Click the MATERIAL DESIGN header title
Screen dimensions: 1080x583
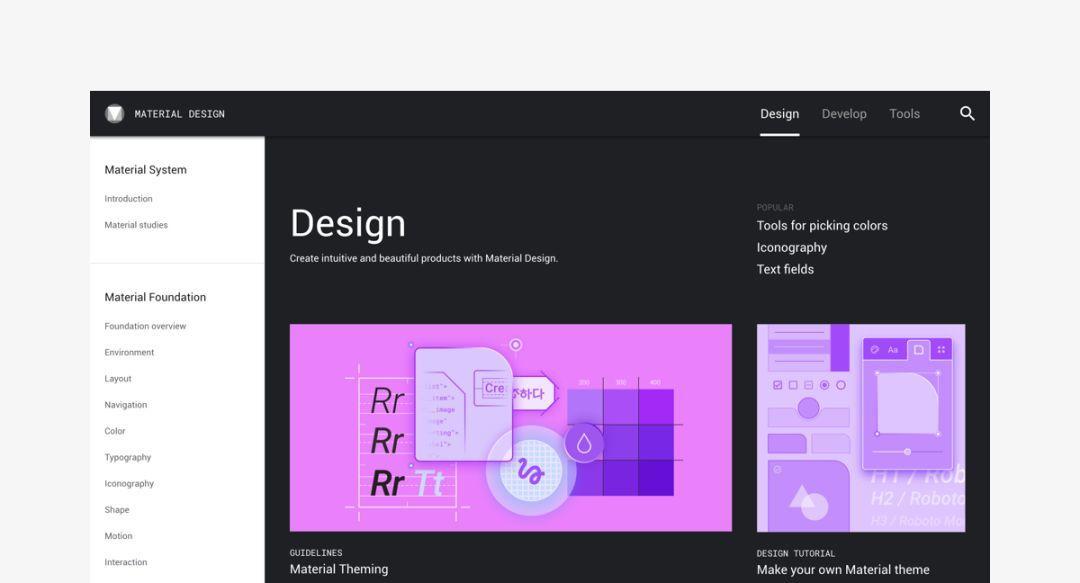[x=180, y=114]
